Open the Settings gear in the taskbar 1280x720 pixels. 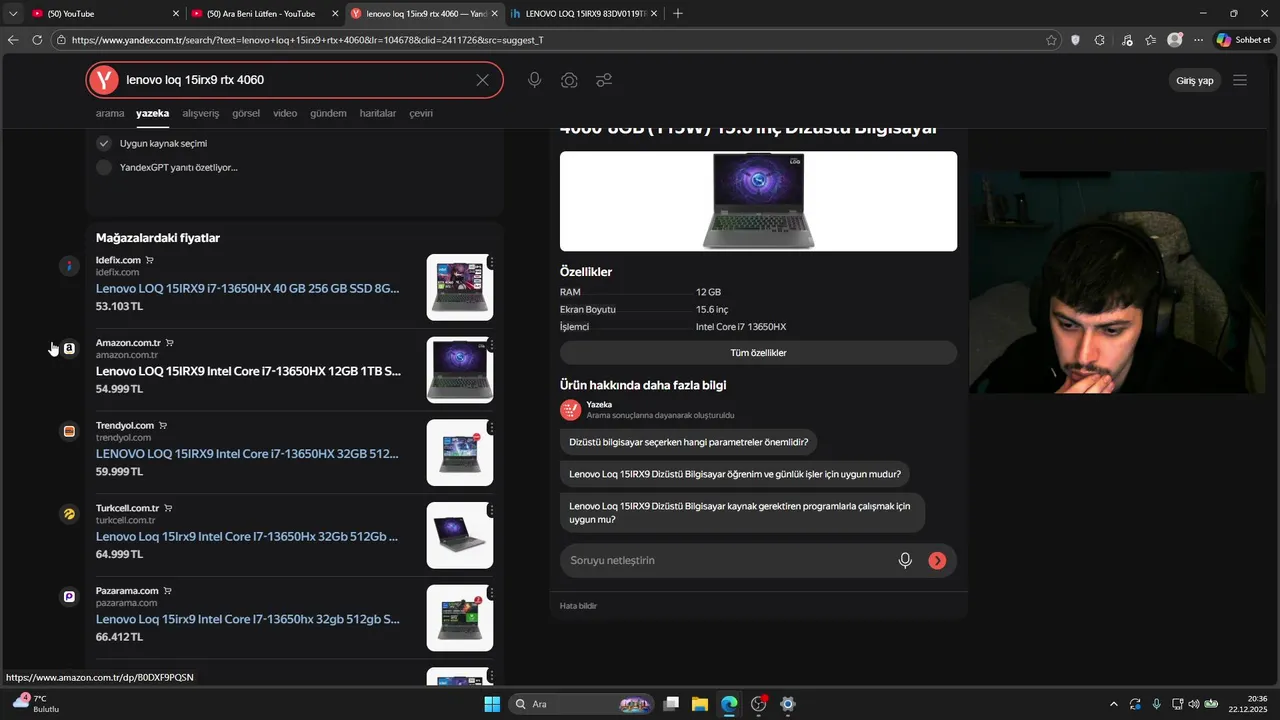(x=788, y=704)
